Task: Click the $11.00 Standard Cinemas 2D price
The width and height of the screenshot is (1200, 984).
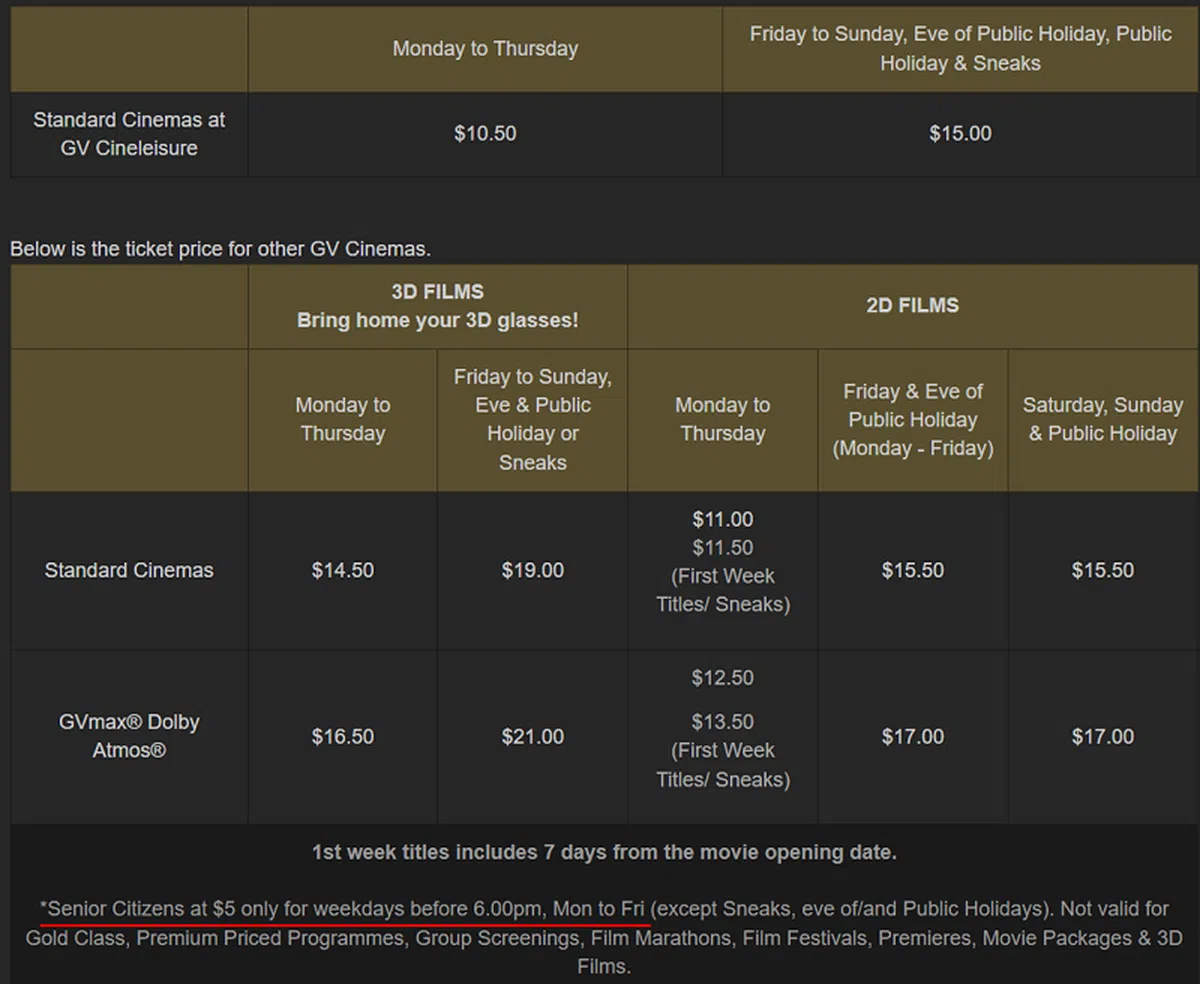Action: click(722, 519)
